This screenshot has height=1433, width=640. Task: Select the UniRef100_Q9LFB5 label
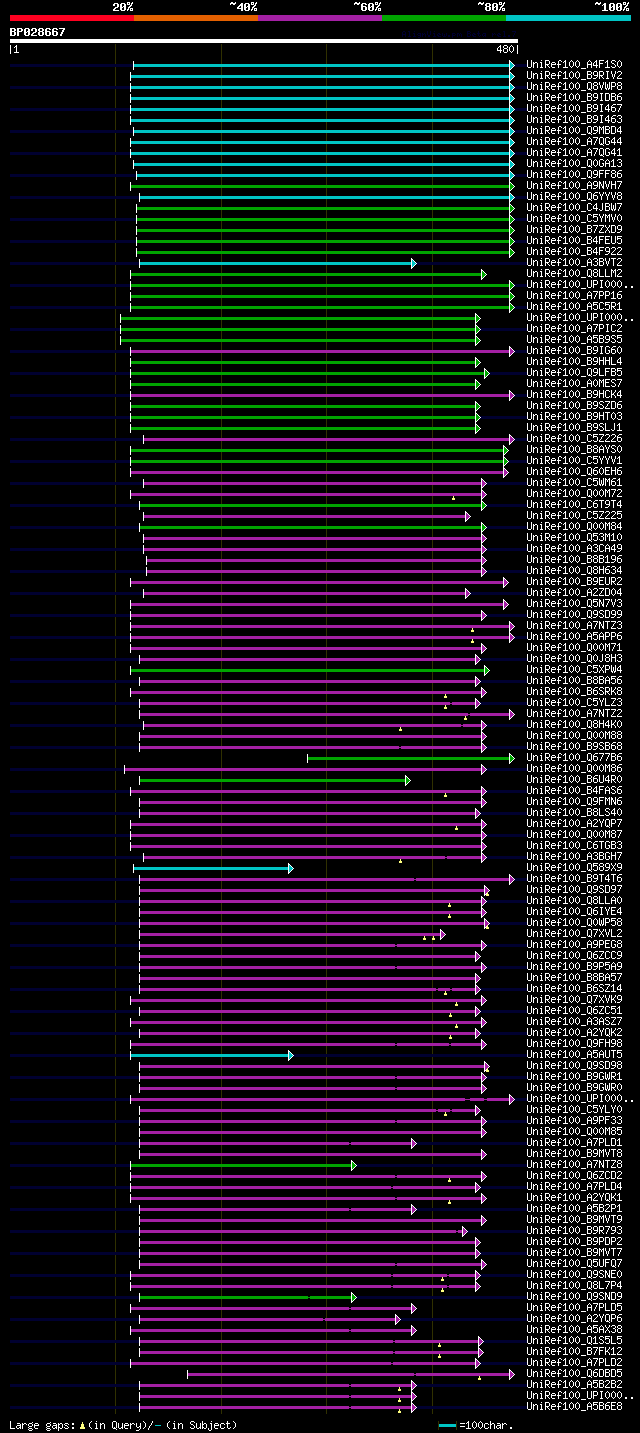pyautogui.click(x=574, y=373)
